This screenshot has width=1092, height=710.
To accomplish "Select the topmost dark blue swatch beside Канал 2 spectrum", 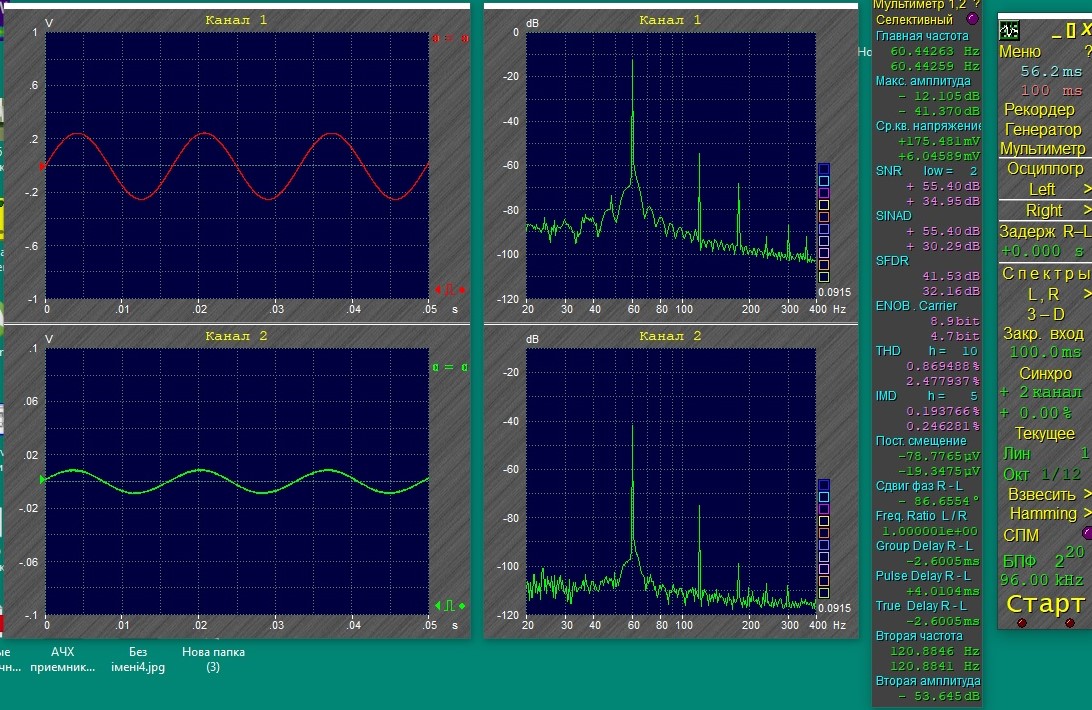I will click(824, 485).
